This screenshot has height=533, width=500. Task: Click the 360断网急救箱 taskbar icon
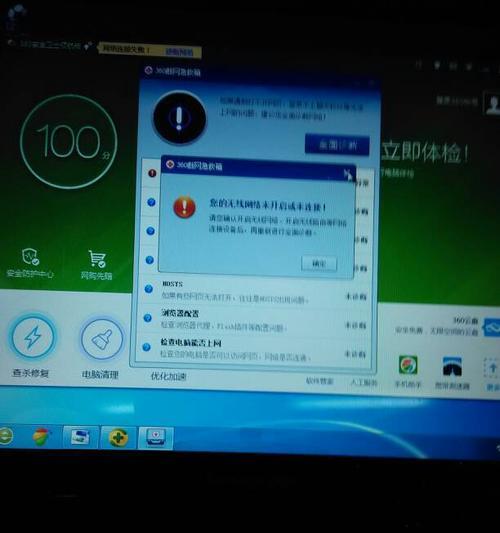[x=156, y=437]
